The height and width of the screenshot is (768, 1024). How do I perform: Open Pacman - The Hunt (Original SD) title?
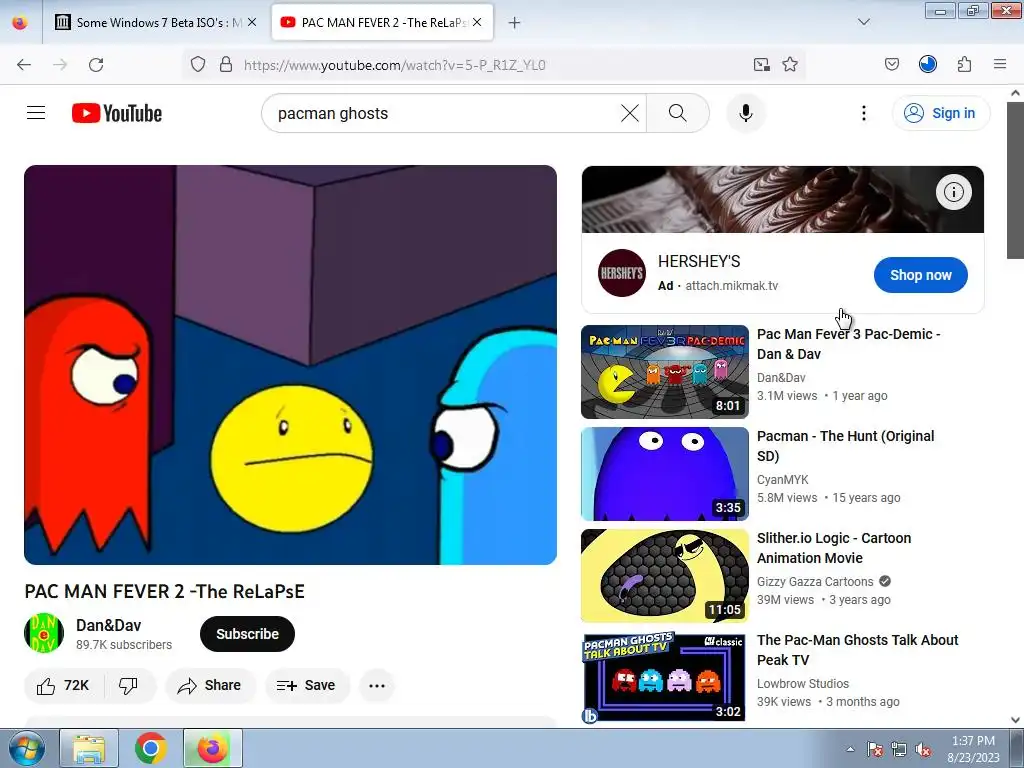845,446
